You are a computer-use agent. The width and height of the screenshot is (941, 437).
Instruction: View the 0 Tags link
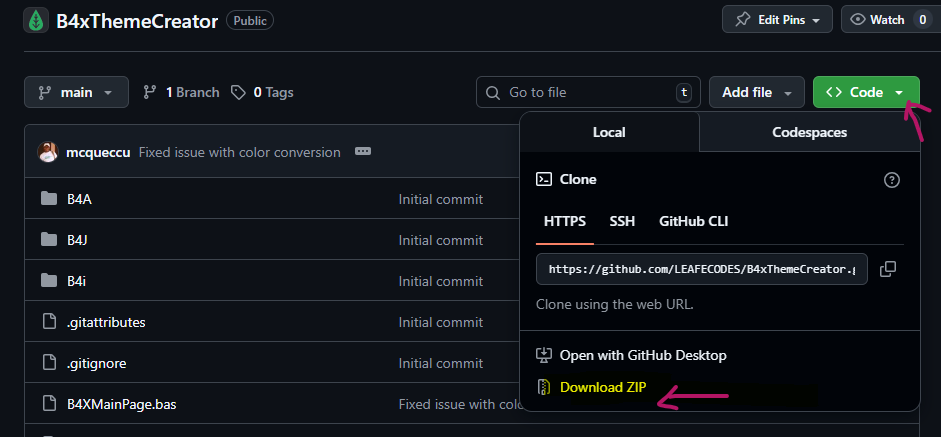point(262,92)
